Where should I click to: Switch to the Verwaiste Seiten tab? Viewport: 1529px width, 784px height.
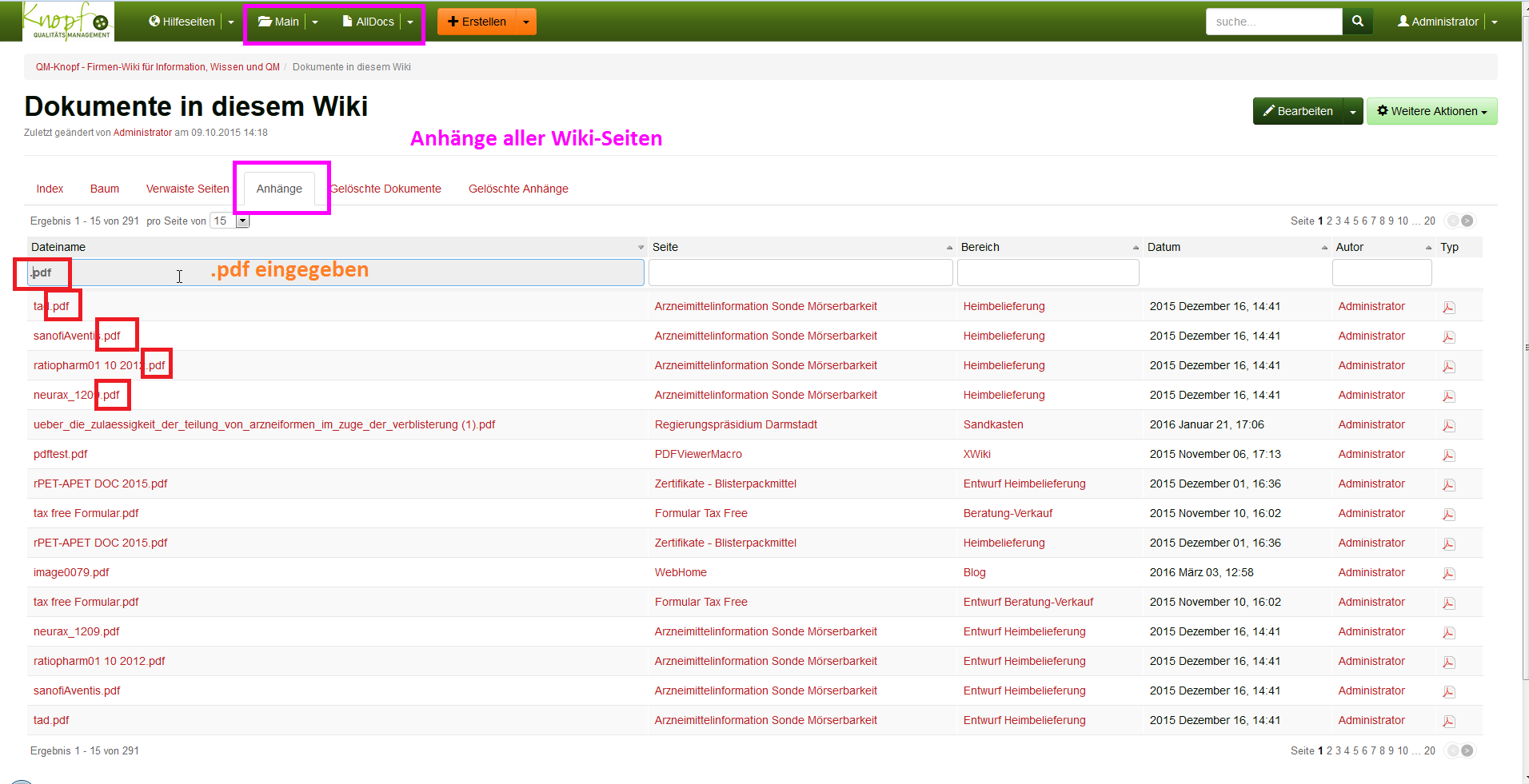click(187, 189)
